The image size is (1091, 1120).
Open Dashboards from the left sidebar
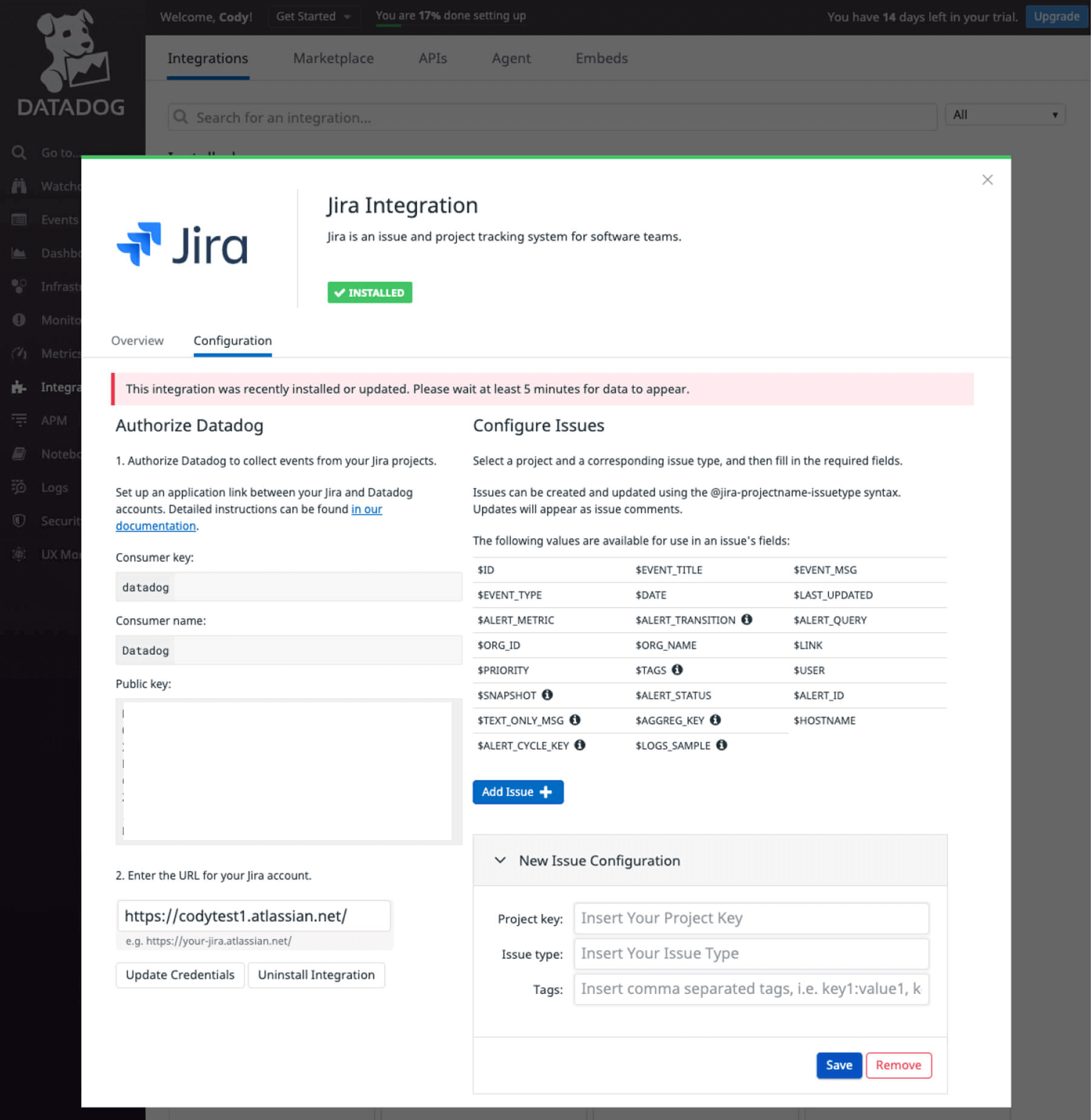click(x=19, y=253)
